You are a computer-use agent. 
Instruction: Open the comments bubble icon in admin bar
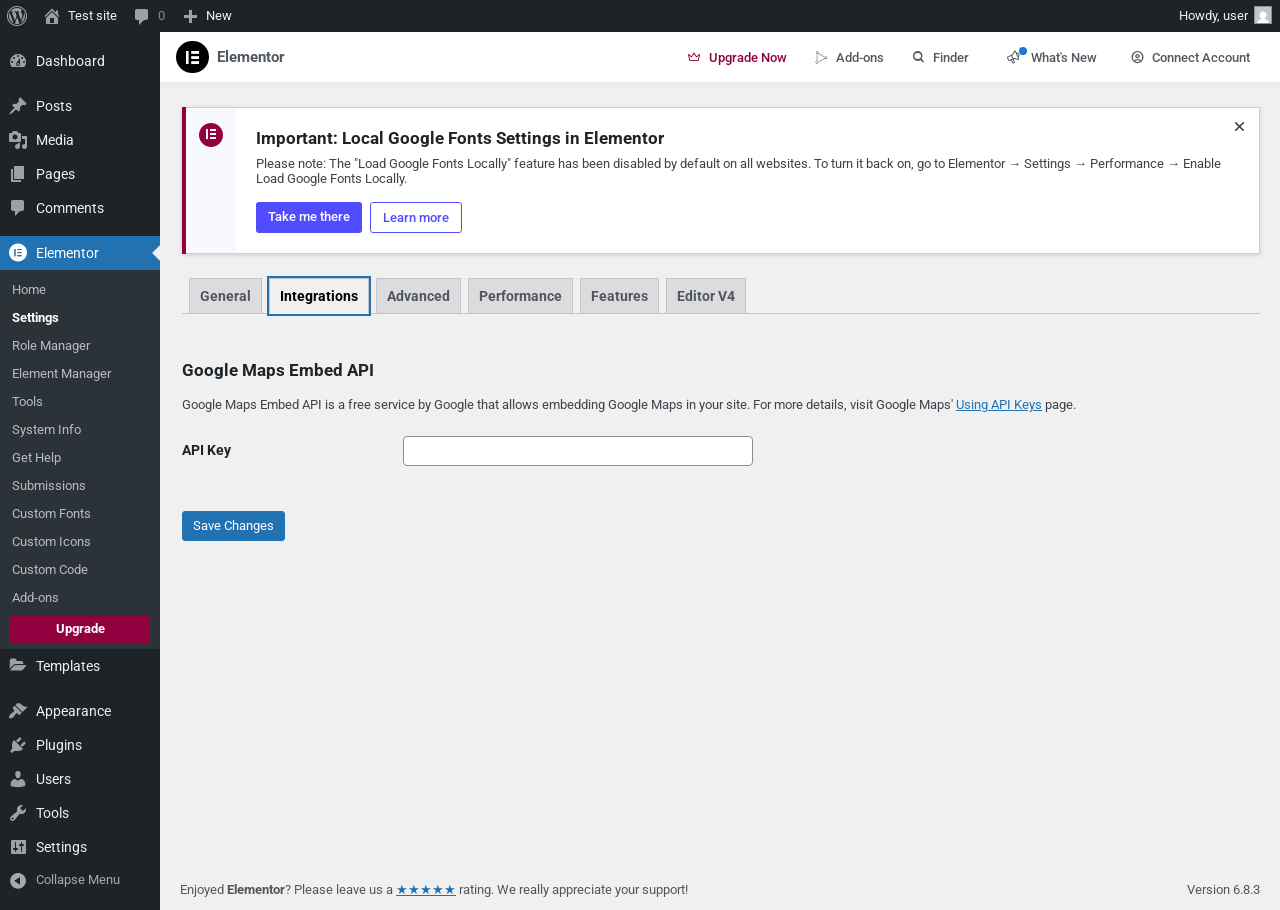(142, 16)
